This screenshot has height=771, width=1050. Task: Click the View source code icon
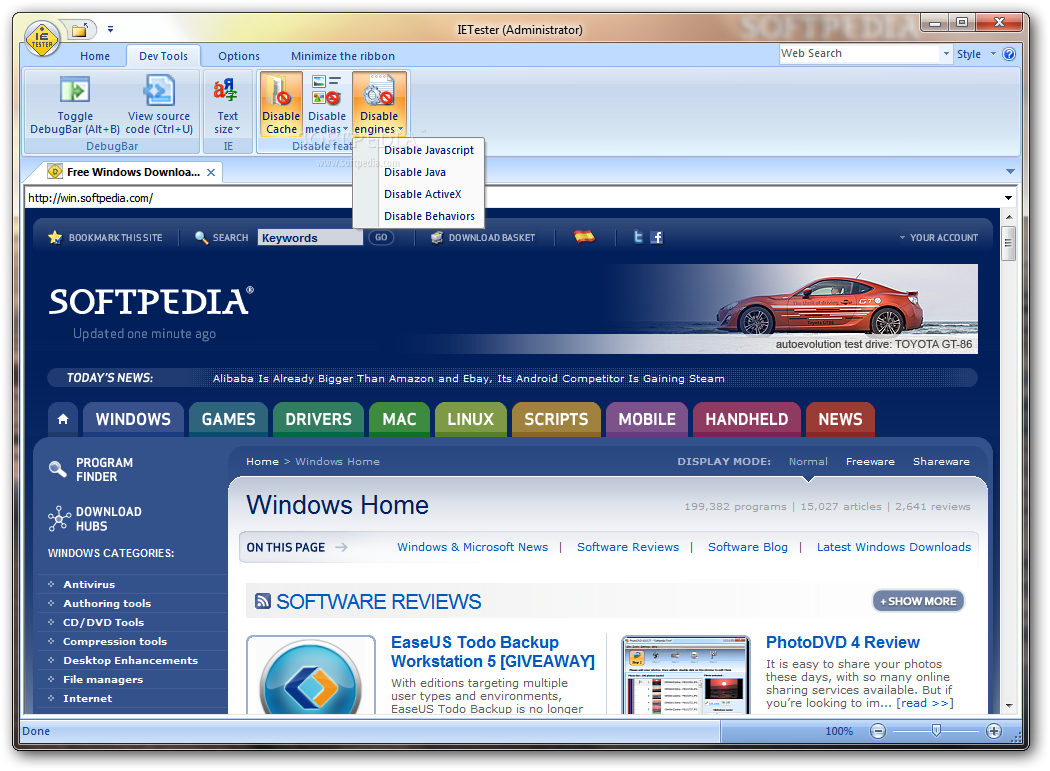pyautogui.click(x=159, y=90)
